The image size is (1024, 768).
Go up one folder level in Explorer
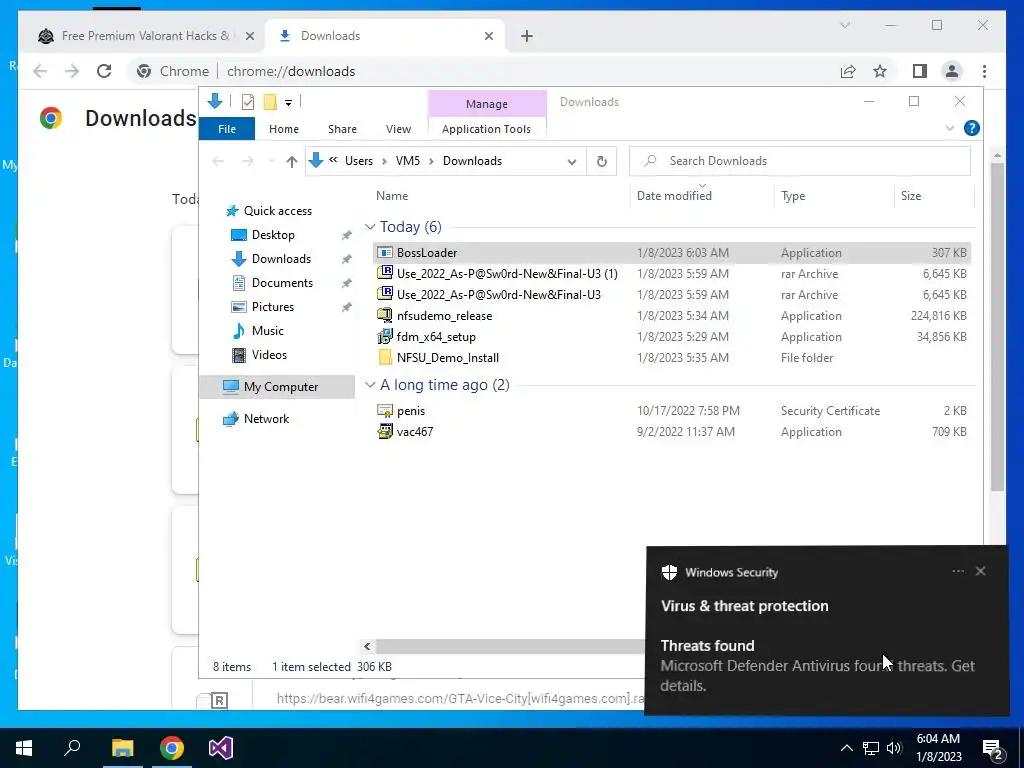click(291, 161)
